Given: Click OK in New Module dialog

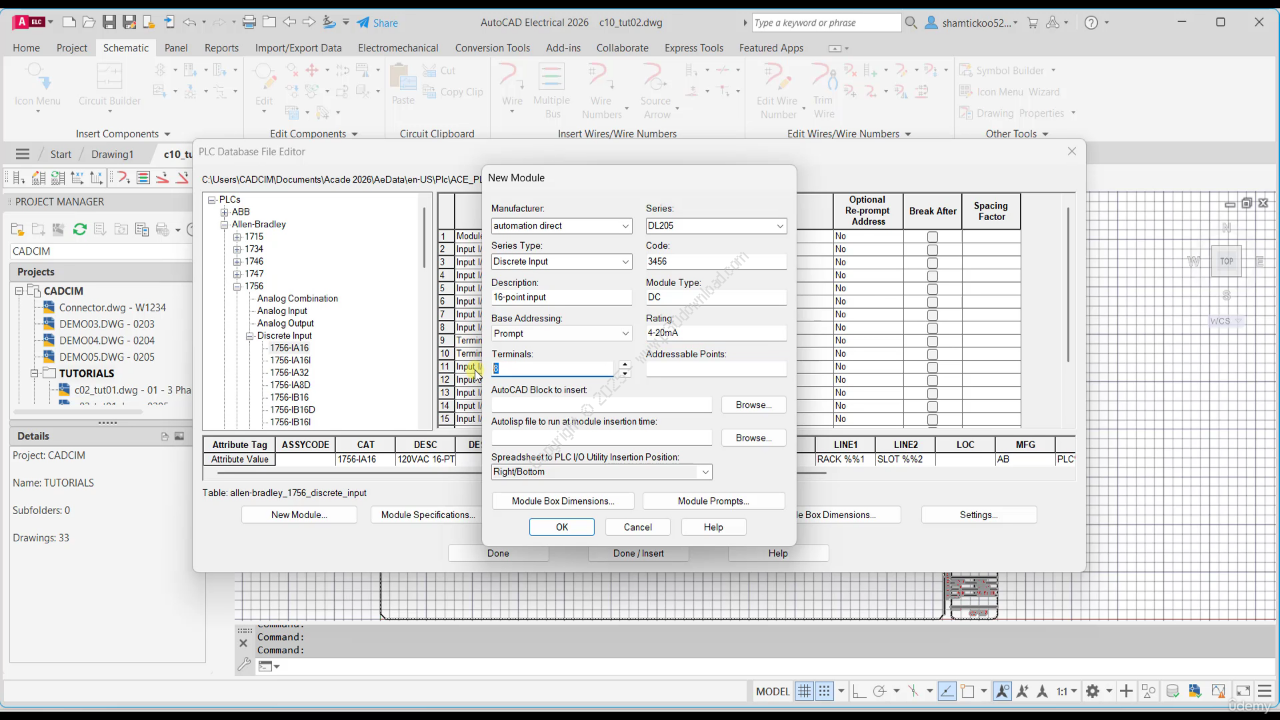Looking at the screenshot, I should point(561,527).
